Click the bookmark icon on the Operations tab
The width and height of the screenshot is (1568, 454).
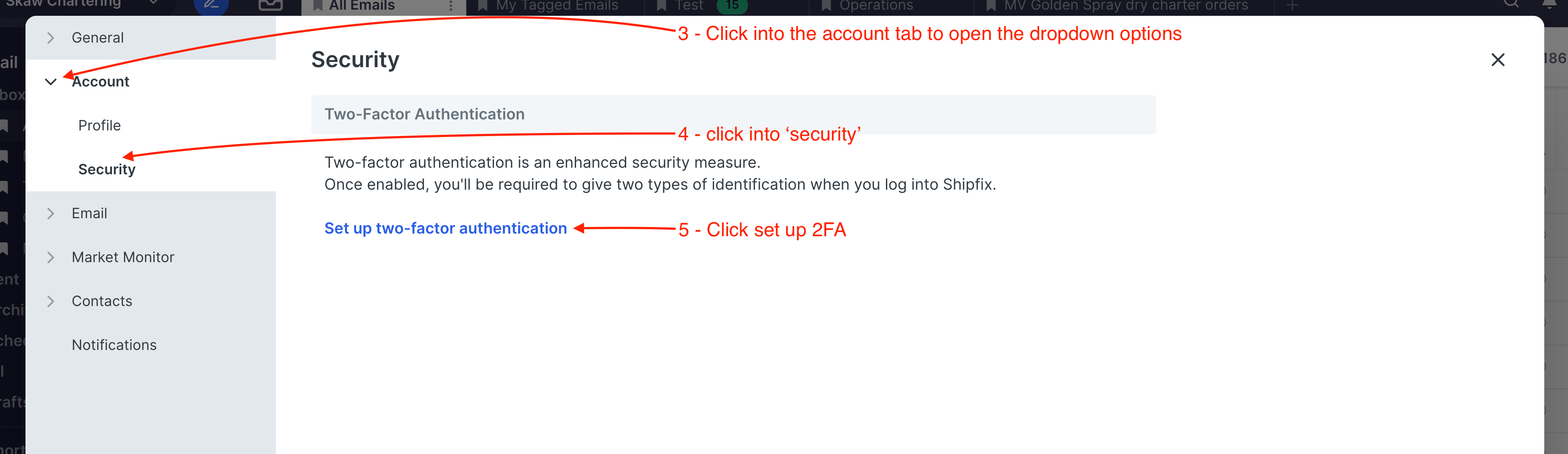click(825, 5)
